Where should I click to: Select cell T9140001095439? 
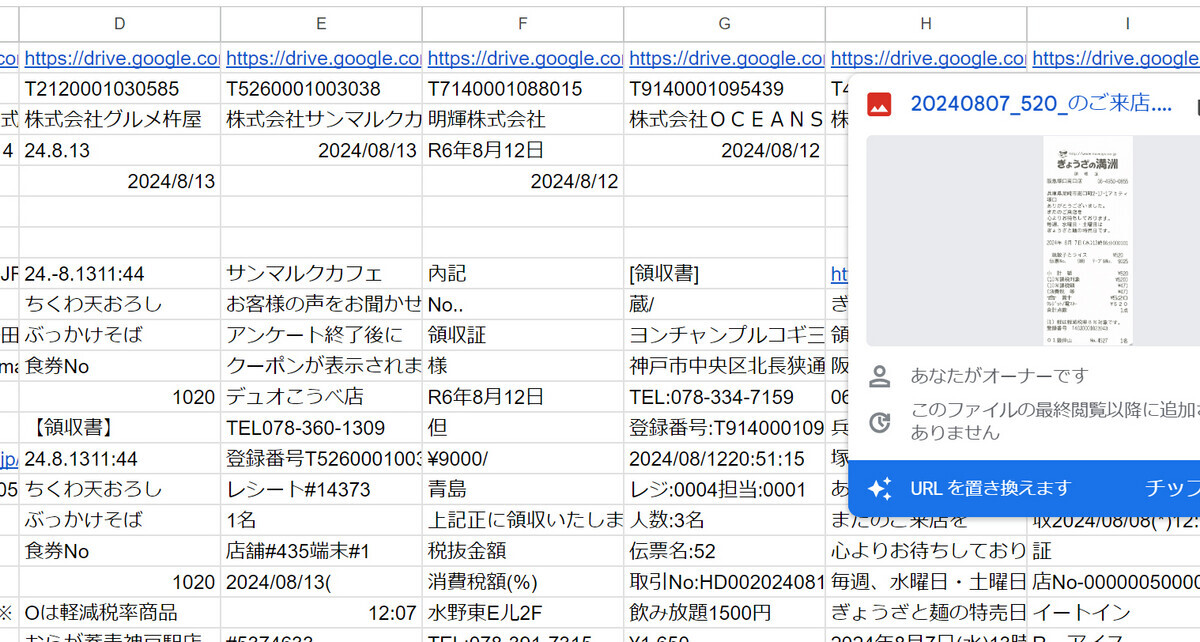click(x=724, y=88)
